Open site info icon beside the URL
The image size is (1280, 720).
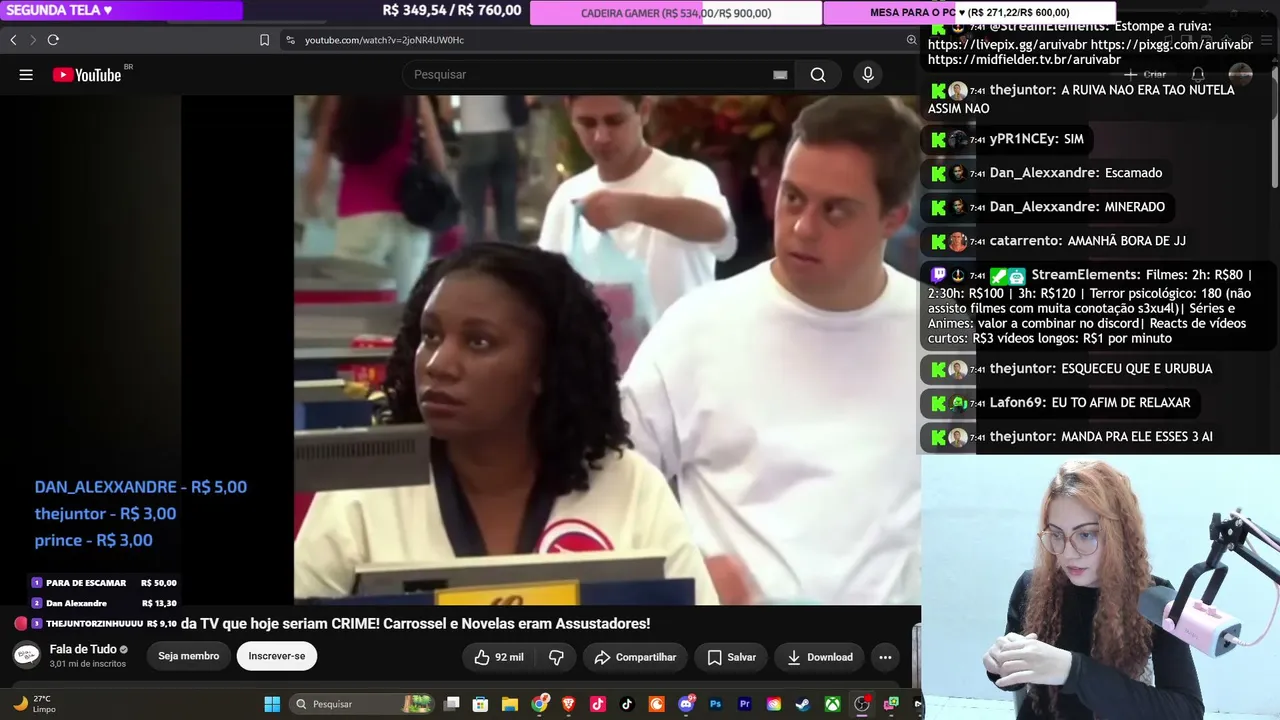(290, 40)
